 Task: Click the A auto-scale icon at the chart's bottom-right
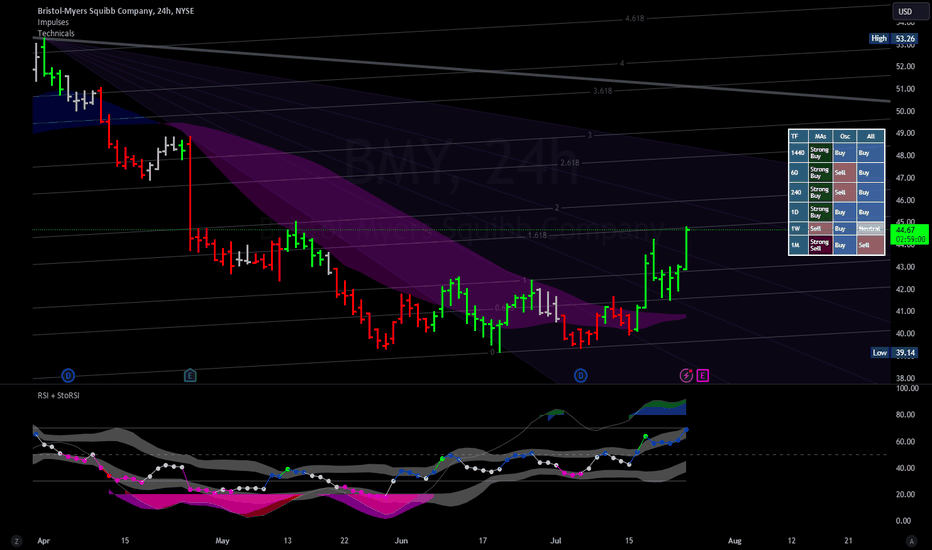pyautogui.click(x=911, y=541)
